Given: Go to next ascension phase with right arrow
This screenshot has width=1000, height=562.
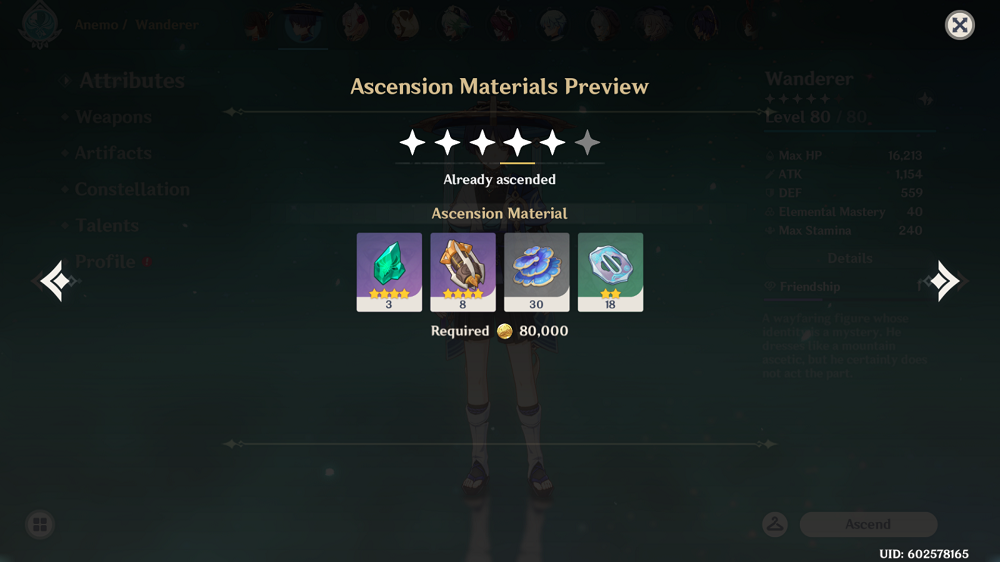Looking at the screenshot, I should 945,281.
